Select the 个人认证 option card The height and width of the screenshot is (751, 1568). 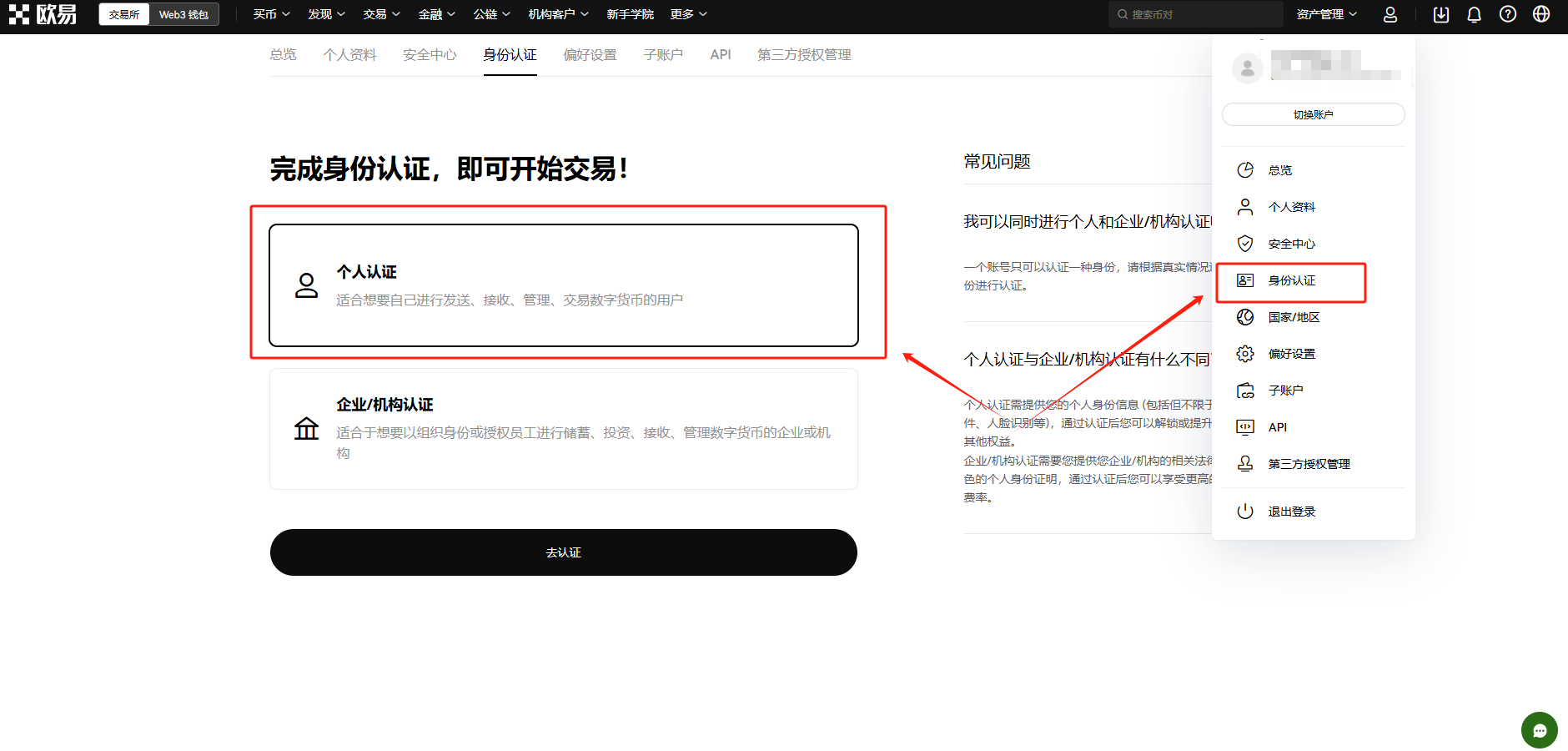tap(563, 285)
